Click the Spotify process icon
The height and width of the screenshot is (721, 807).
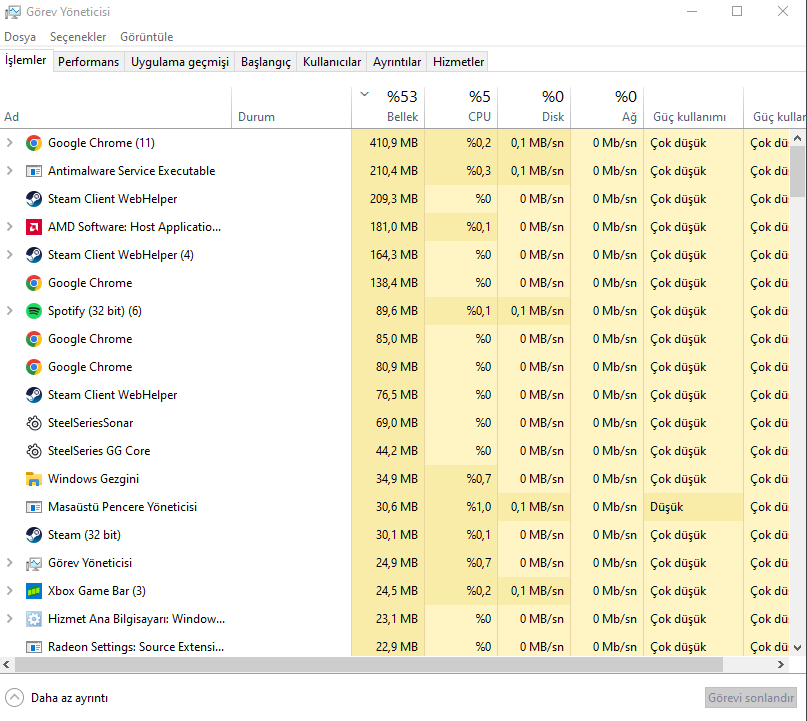click(34, 311)
